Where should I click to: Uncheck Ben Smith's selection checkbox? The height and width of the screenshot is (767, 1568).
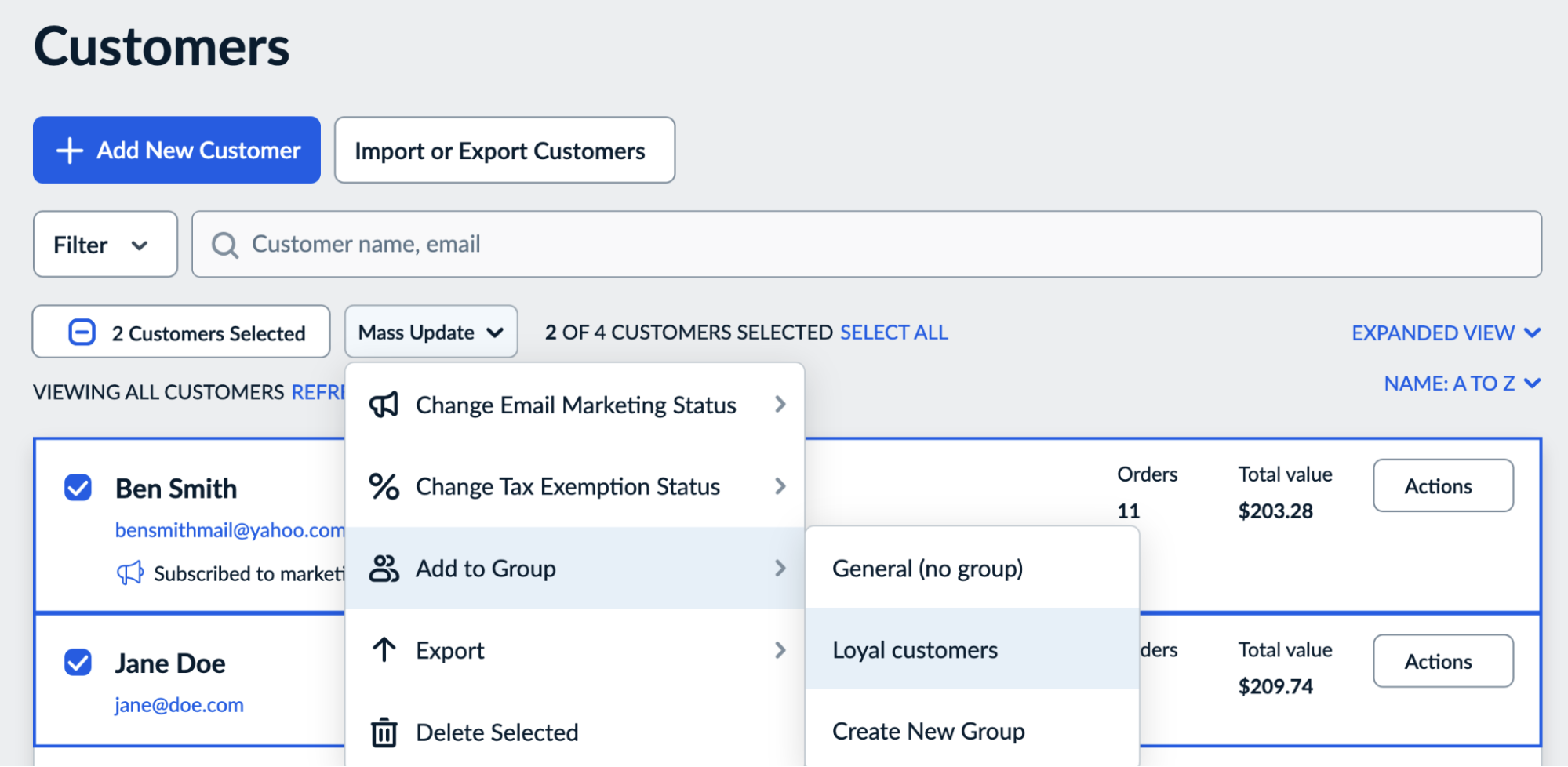[78, 487]
